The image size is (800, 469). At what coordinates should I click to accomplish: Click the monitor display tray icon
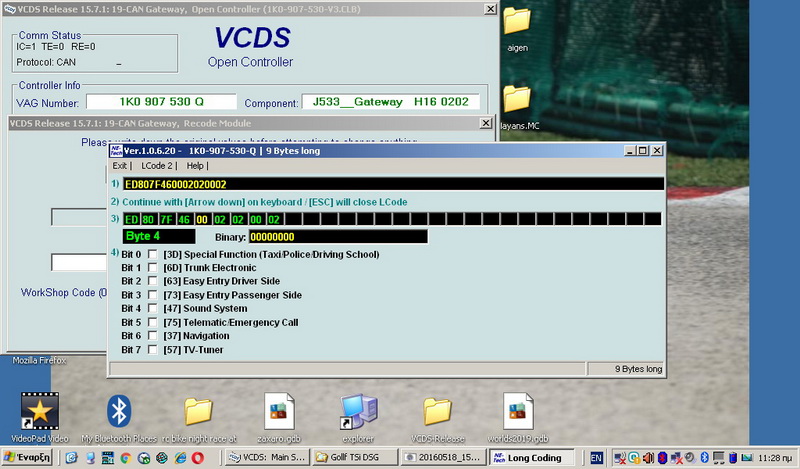pyautogui.click(x=719, y=457)
